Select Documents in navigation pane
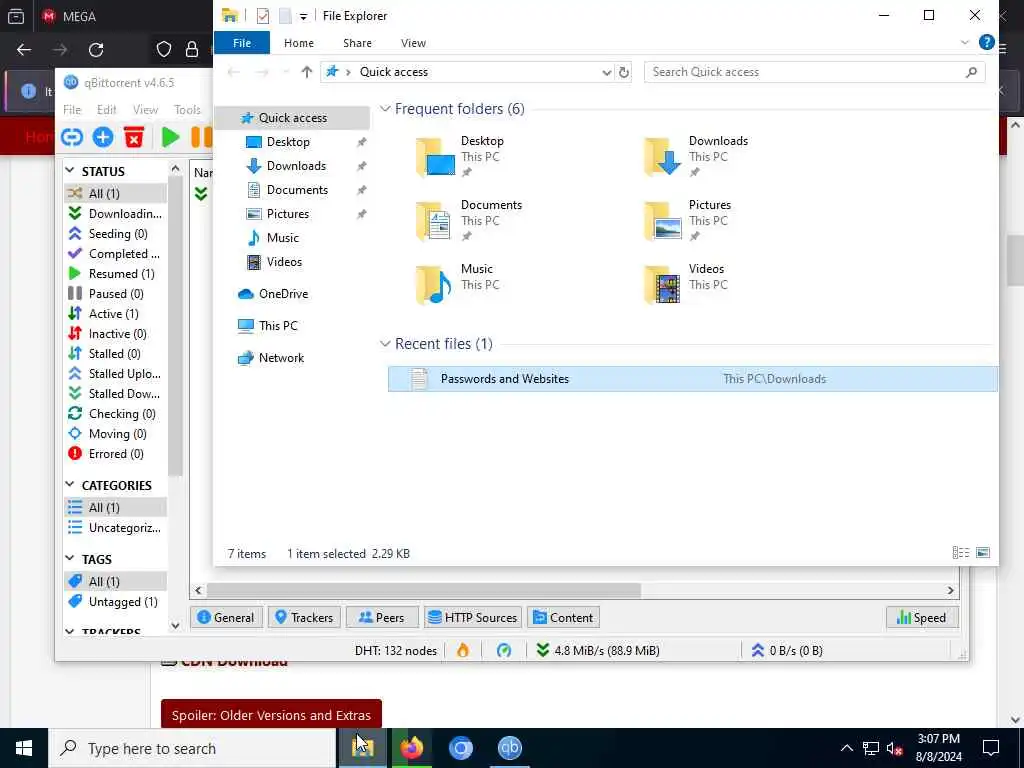Image resolution: width=1024 pixels, height=768 pixels. click(x=297, y=190)
